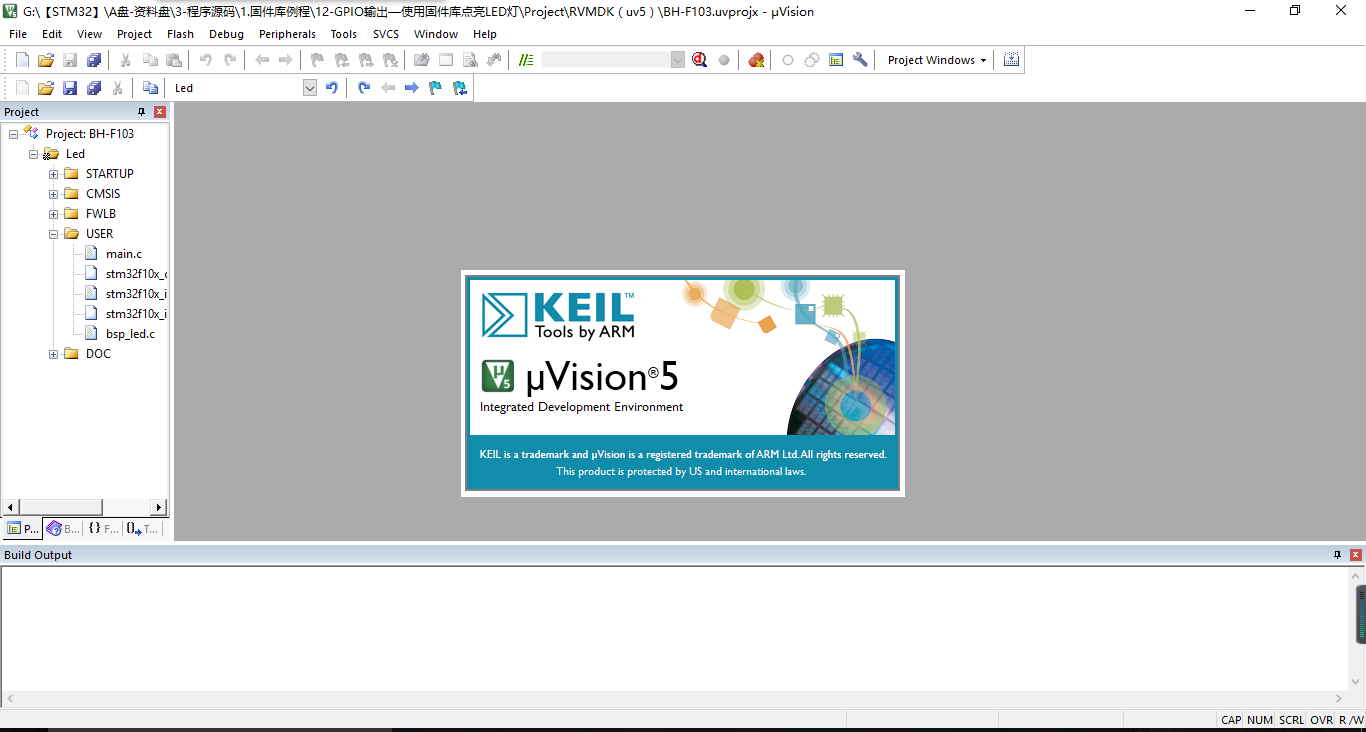The height and width of the screenshot is (732, 1366).
Task: Click the Find text input field in toolbar
Action: coord(606,60)
